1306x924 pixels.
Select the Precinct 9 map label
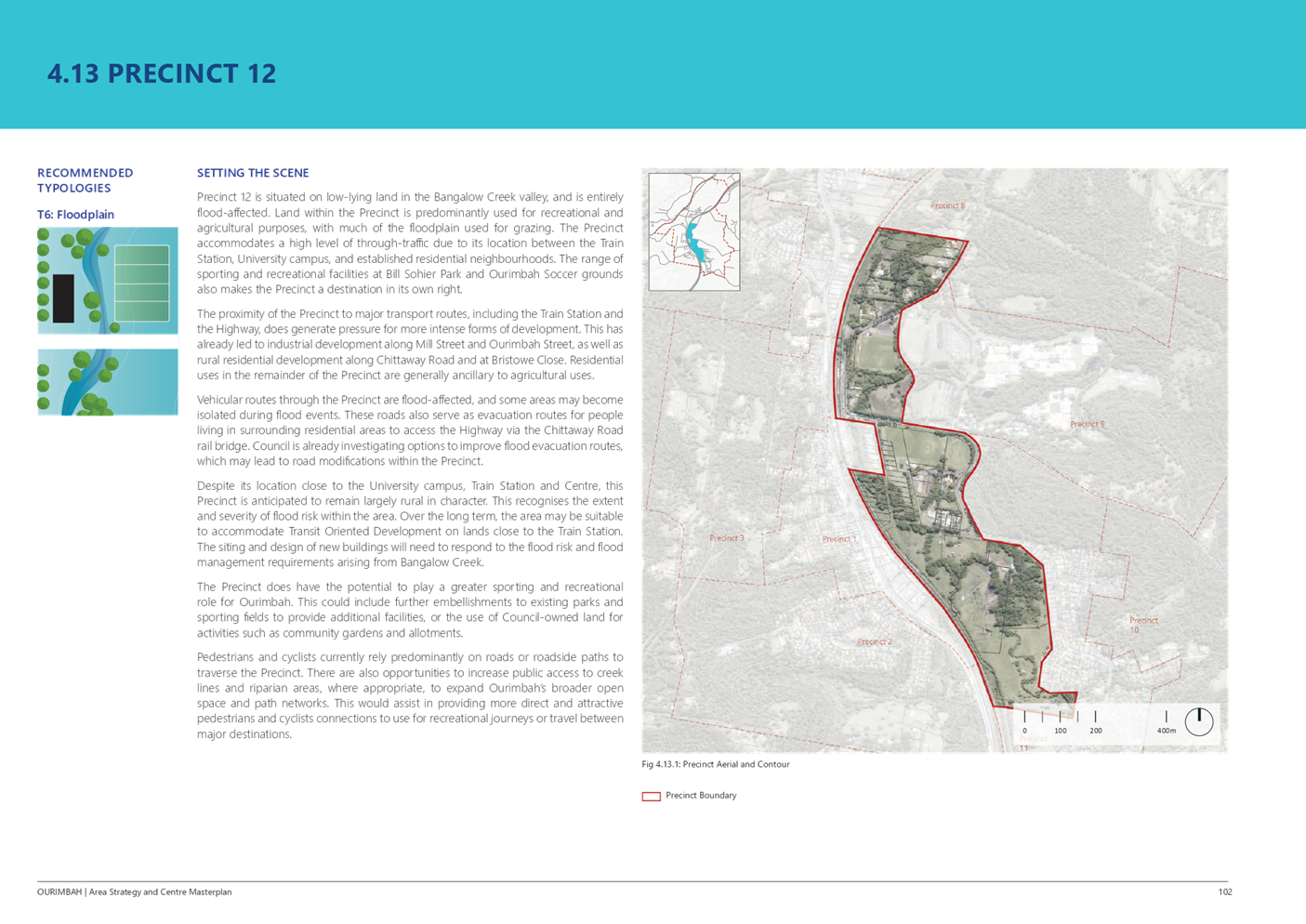(x=1087, y=424)
